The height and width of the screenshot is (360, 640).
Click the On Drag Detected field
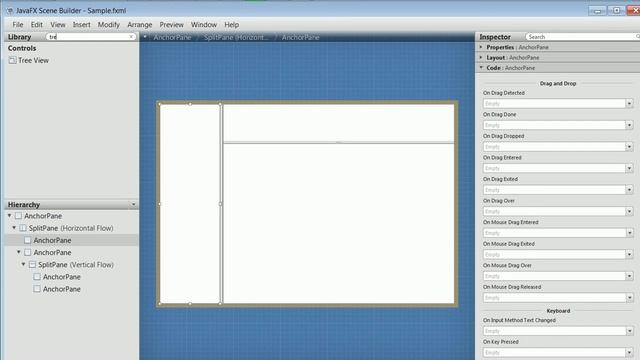pos(554,104)
